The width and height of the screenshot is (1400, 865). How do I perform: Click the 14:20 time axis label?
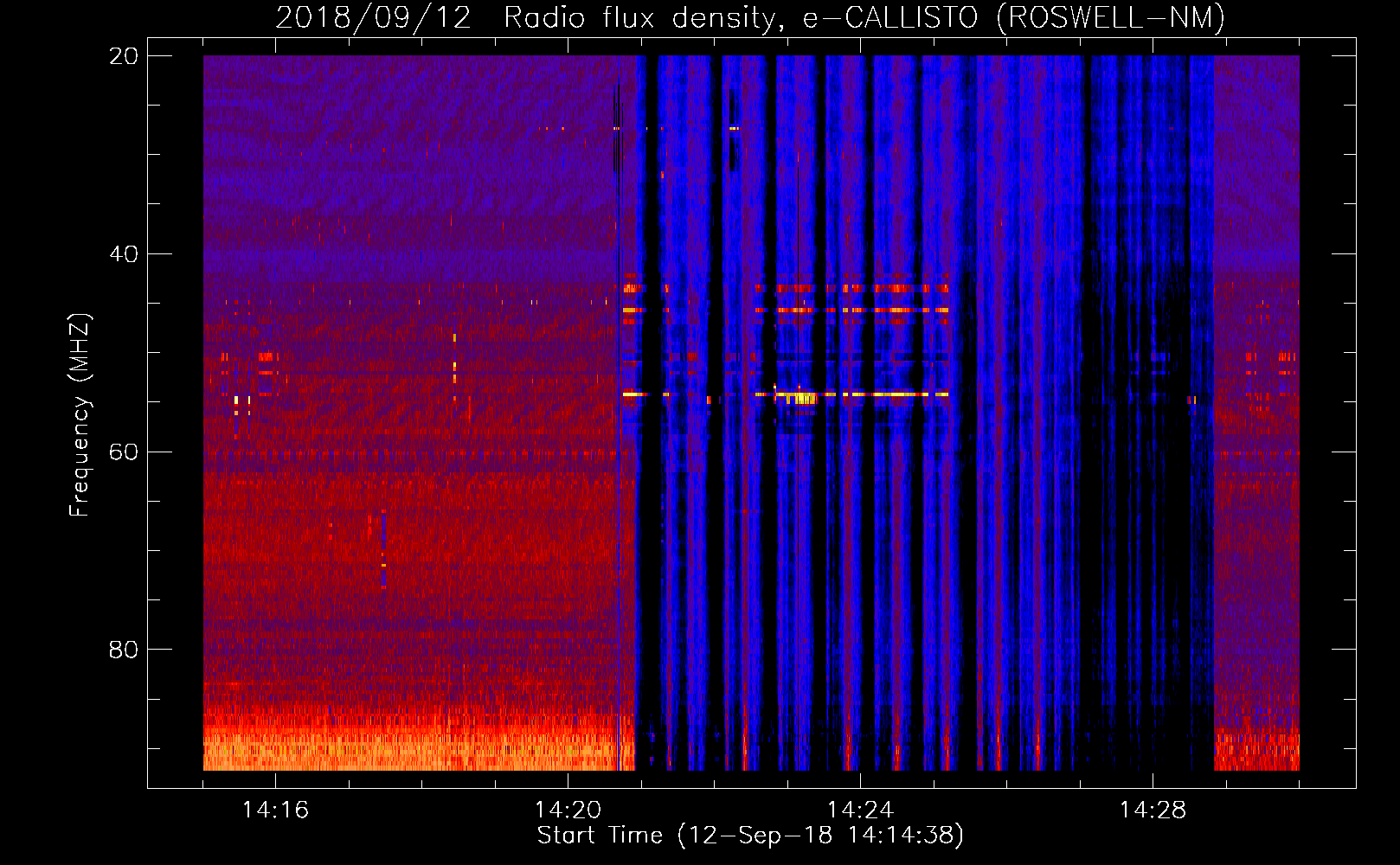(x=568, y=810)
